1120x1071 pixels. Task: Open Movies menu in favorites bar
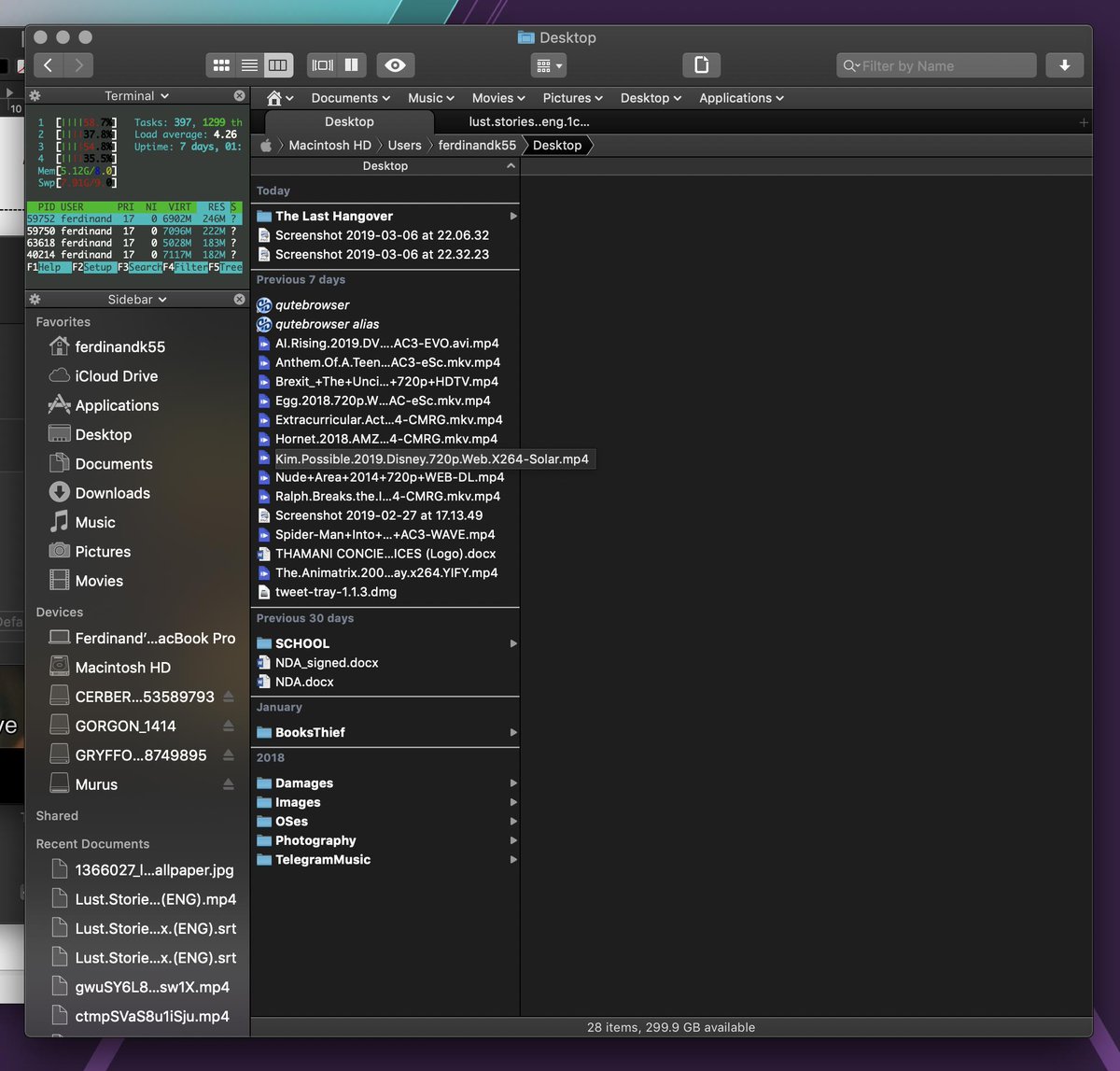pyautogui.click(x=498, y=98)
